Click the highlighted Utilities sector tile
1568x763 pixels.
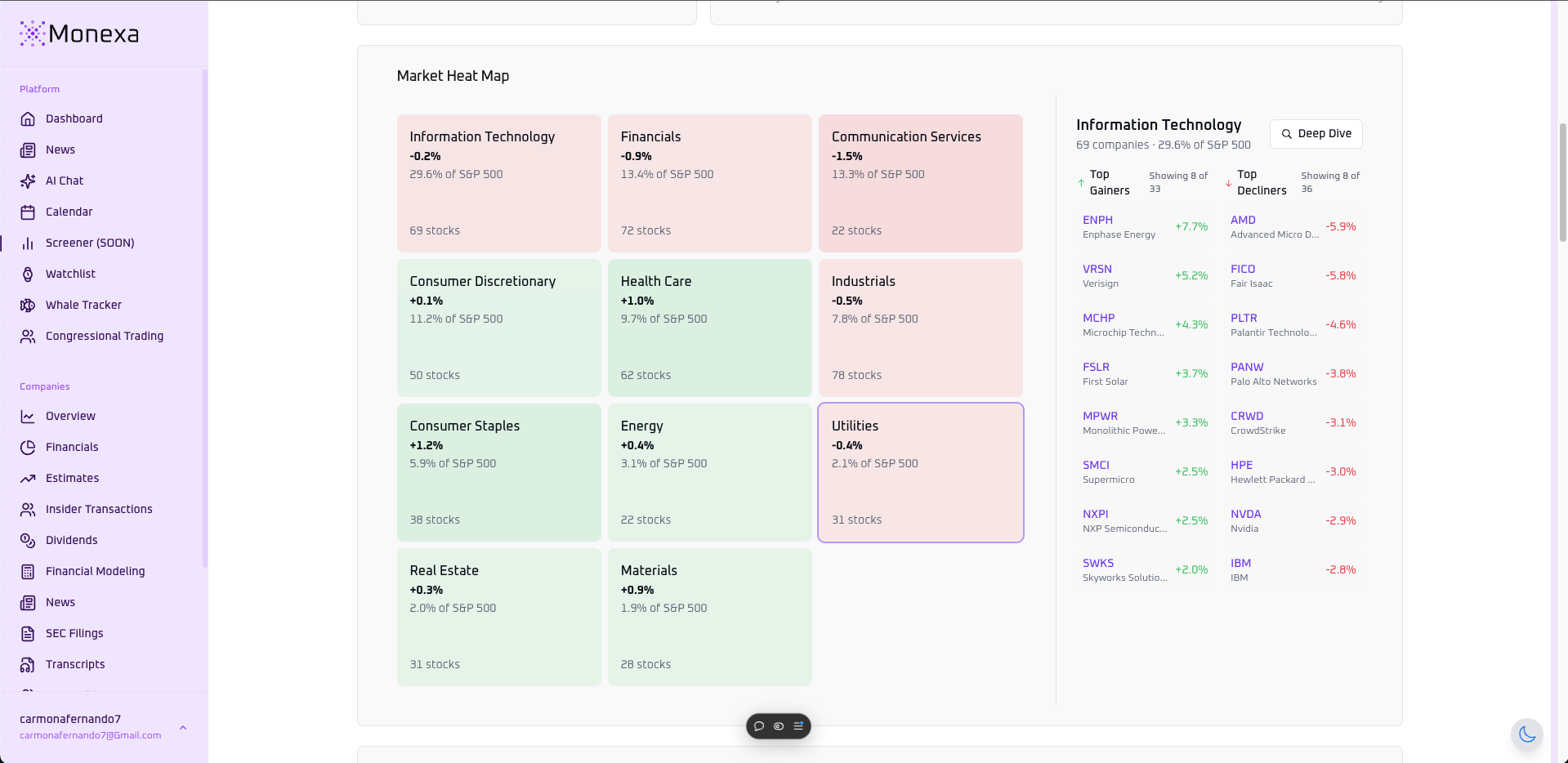click(x=921, y=472)
